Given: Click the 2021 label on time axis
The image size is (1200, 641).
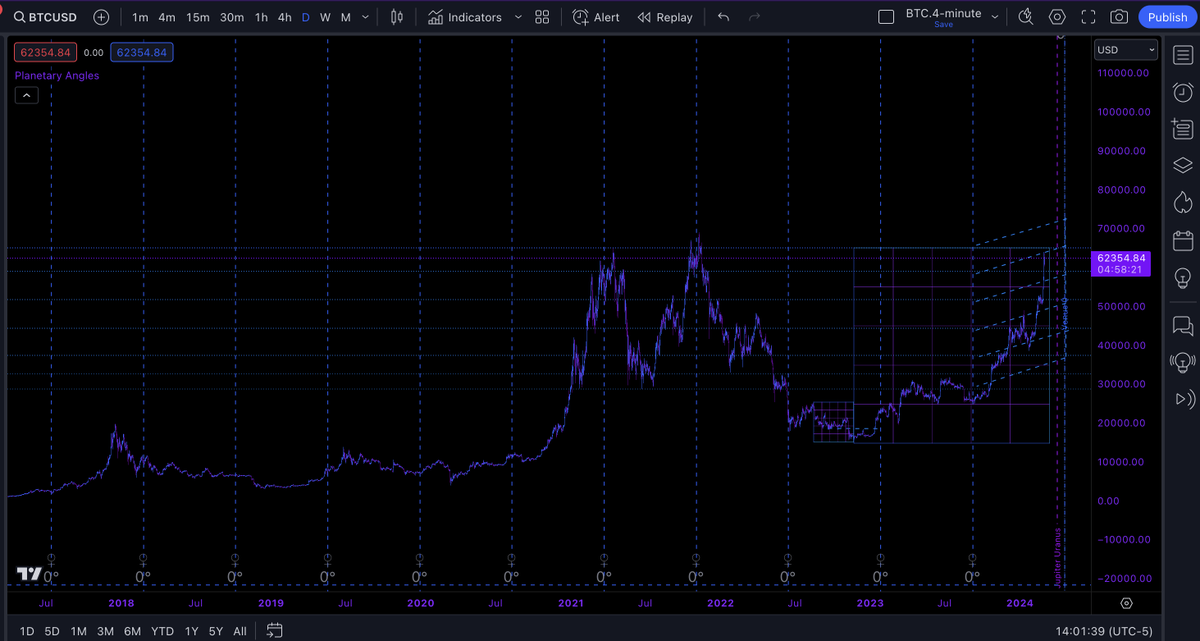Looking at the screenshot, I should [x=570, y=603].
